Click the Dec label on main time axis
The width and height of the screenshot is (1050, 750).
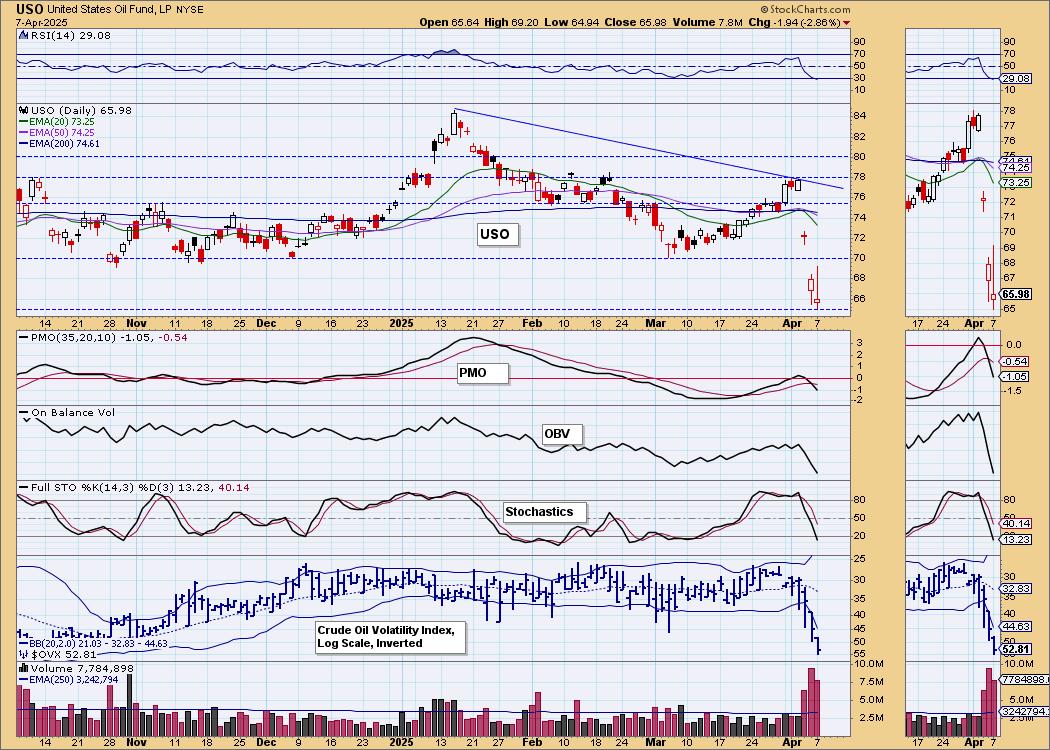coord(266,323)
